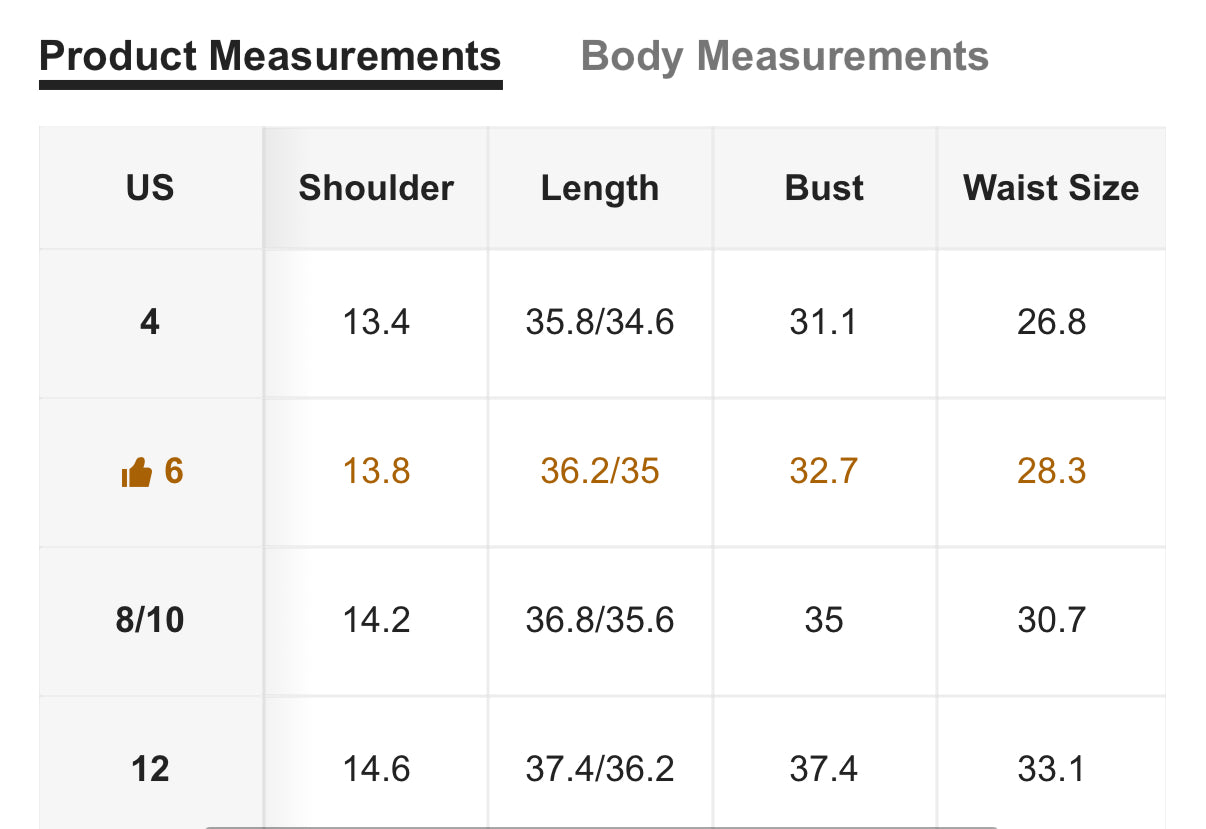Select the Product Measurements tab
1206x829 pixels.
pos(270,56)
